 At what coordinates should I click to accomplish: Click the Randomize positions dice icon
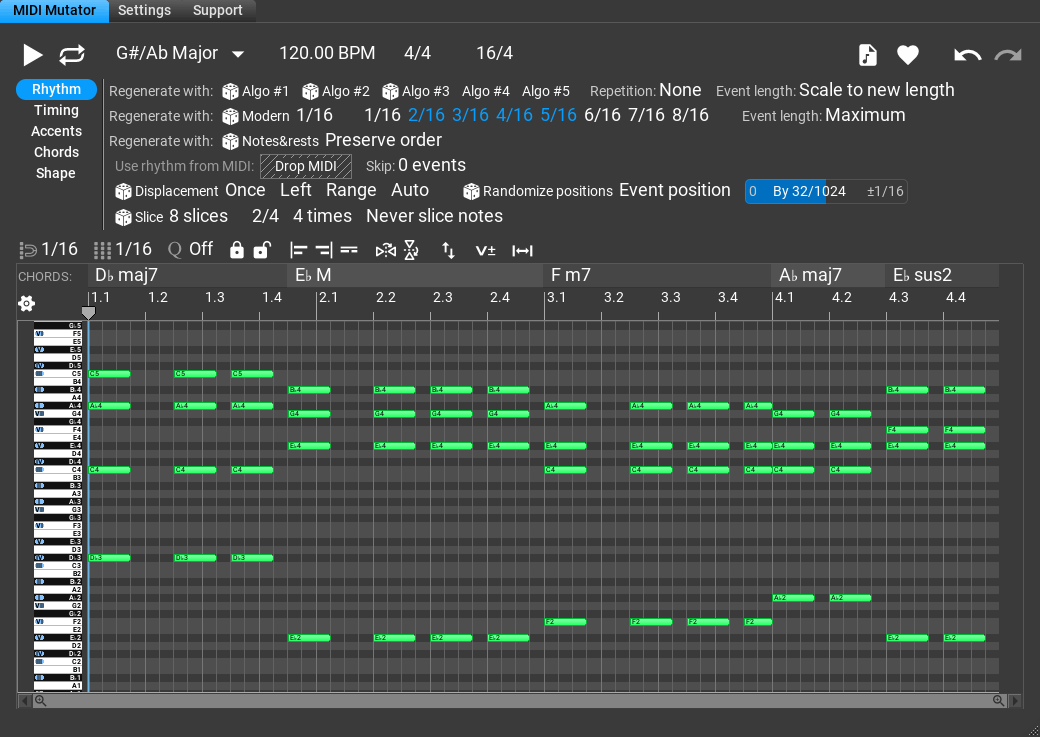click(x=472, y=190)
